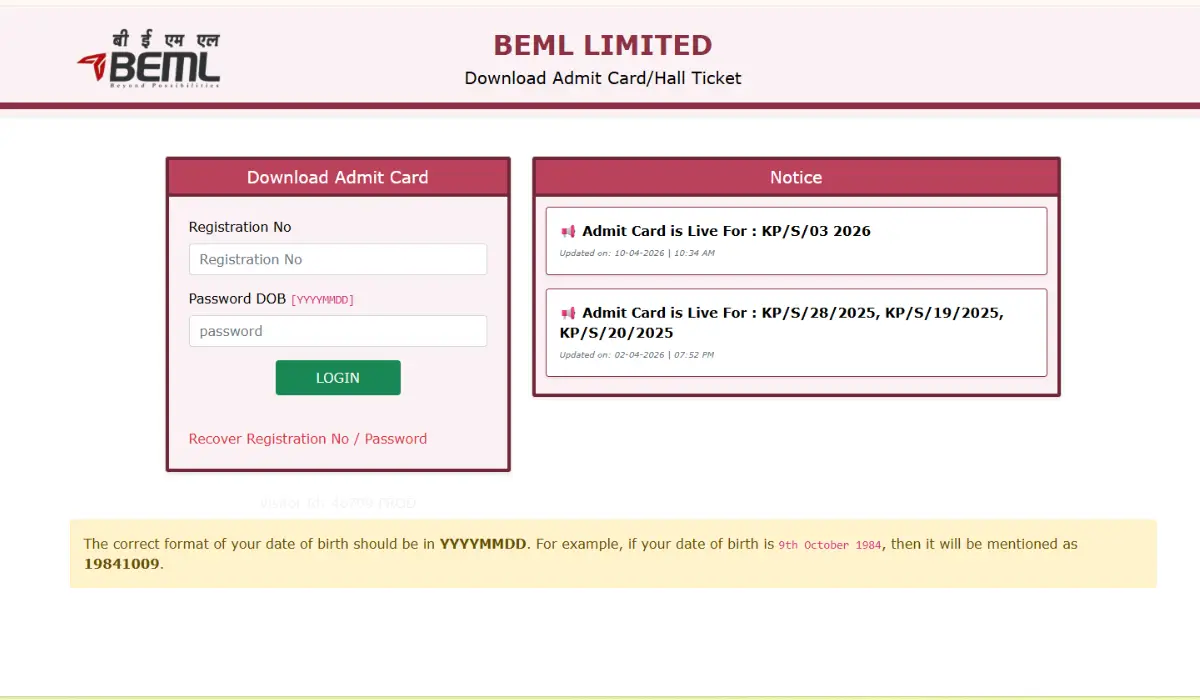Click the megaphone icon beside KP/S/28/2025 notice
1200x700 pixels.
(566, 312)
